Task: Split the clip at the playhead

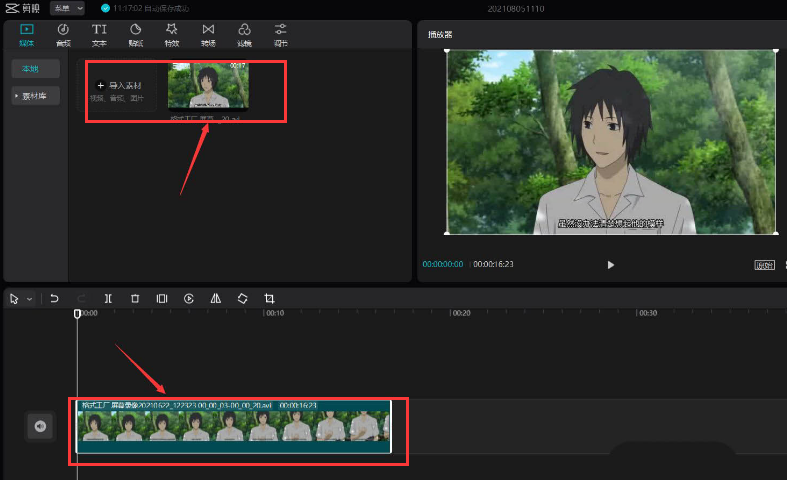Action: click(x=108, y=299)
